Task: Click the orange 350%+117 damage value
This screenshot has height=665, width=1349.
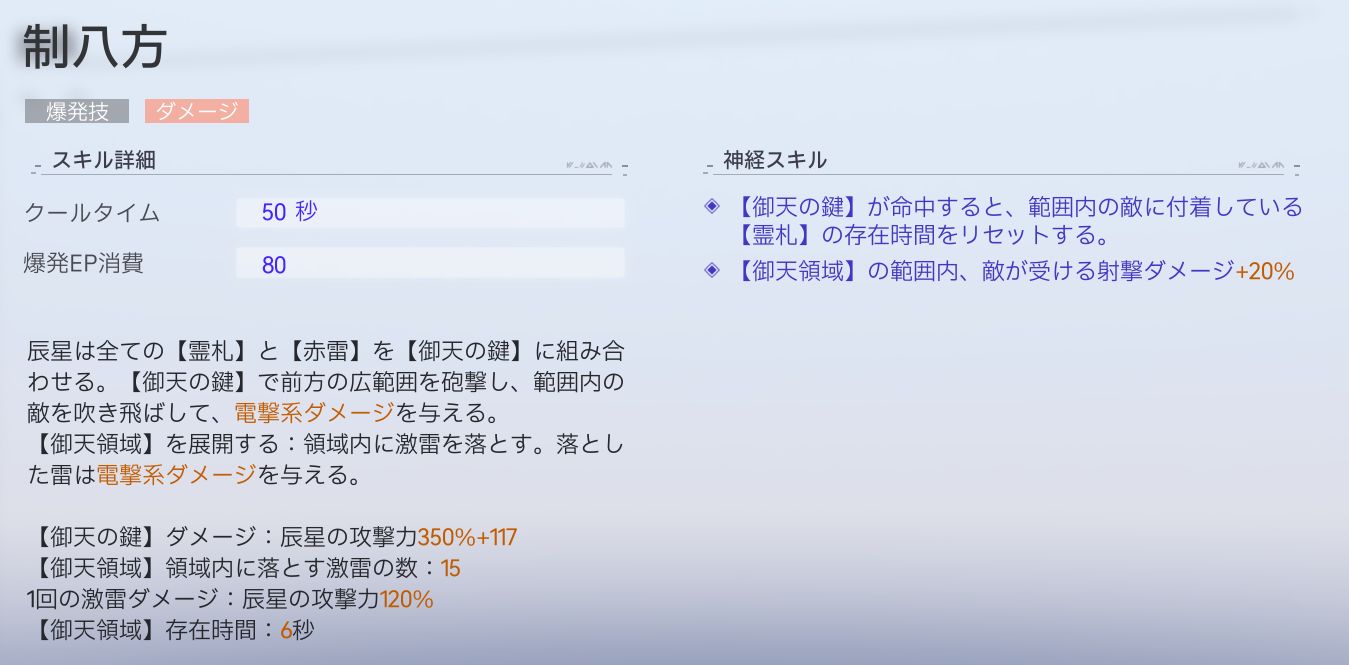Action: tap(467, 537)
